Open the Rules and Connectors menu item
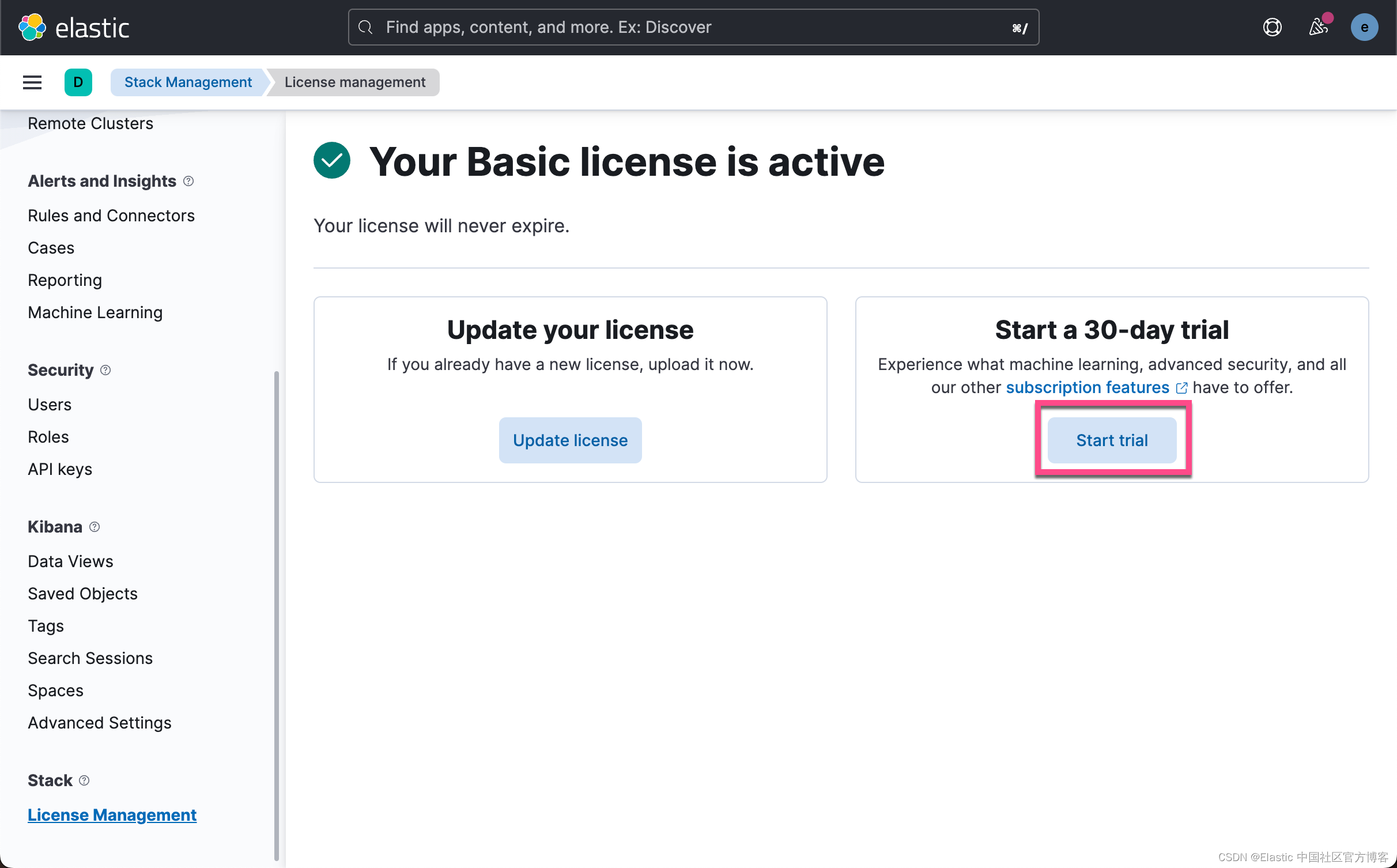 pyautogui.click(x=111, y=215)
